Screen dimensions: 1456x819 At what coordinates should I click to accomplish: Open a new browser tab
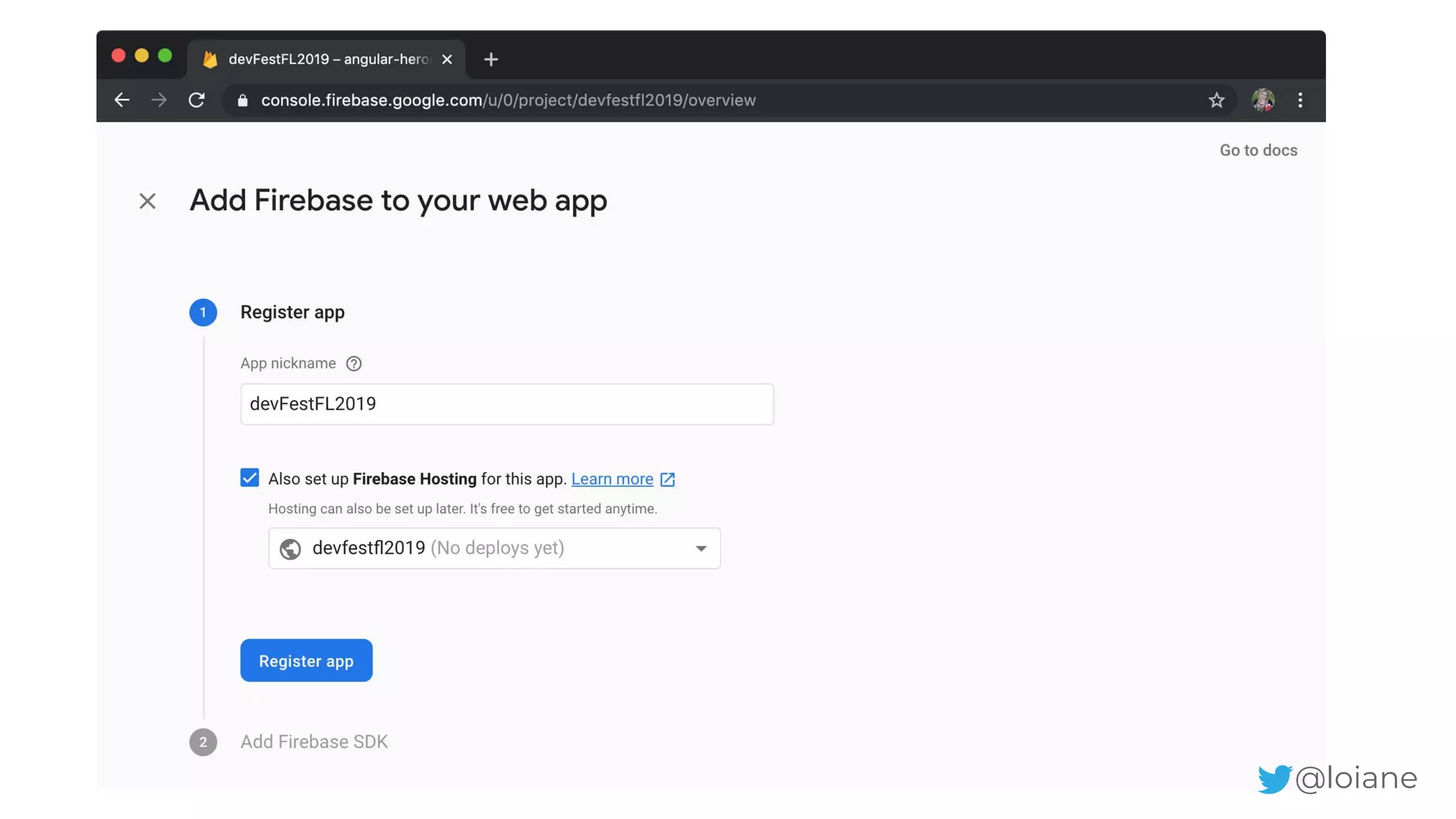pyautogui.click(x=491, y=60)
